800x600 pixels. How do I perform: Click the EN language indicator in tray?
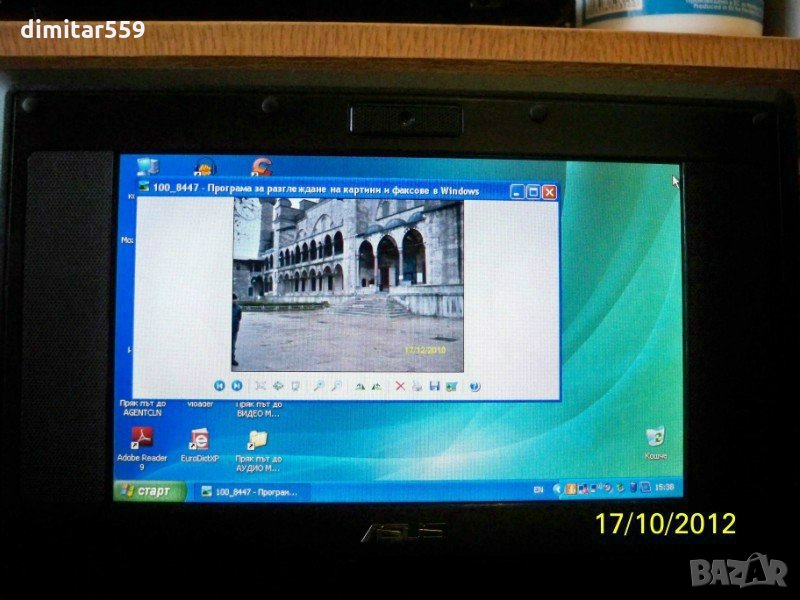coord(538,489)
